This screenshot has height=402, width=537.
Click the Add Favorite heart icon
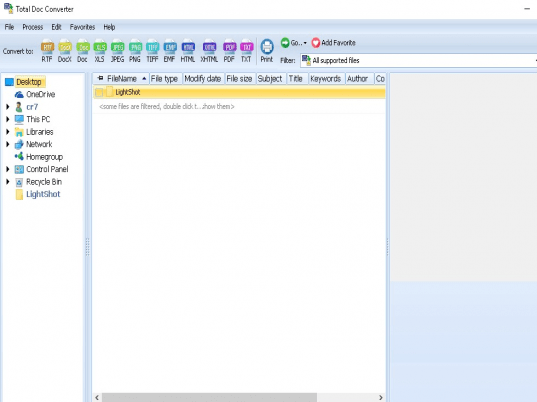[316, 43]
